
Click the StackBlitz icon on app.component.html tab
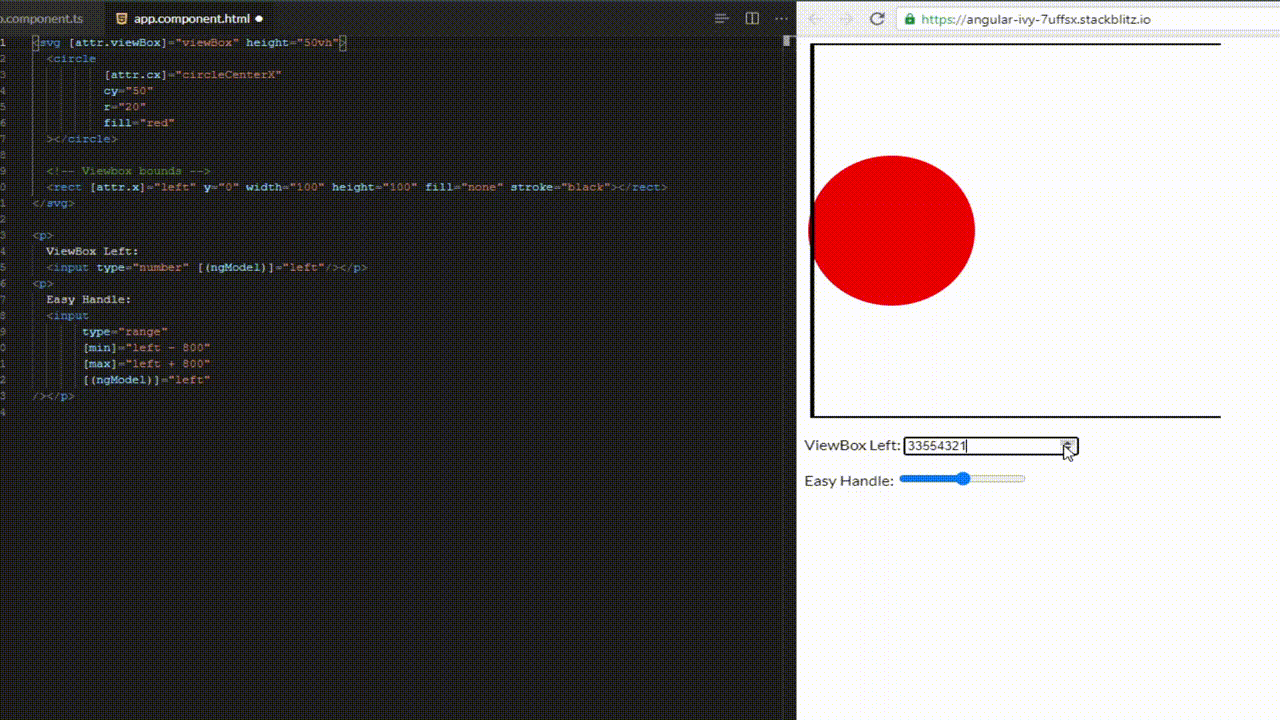121,18
